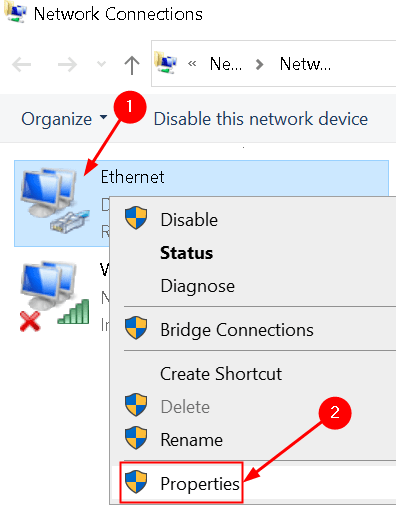
Task: Click the shield icon beside Rename
Action: tap(136, 438)
